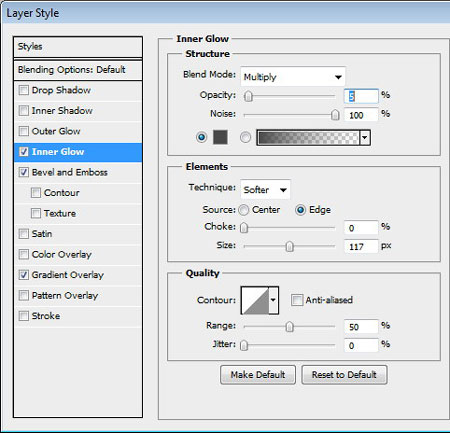
Task: Open the Styles presets section
Action: (x=78, y=47)
